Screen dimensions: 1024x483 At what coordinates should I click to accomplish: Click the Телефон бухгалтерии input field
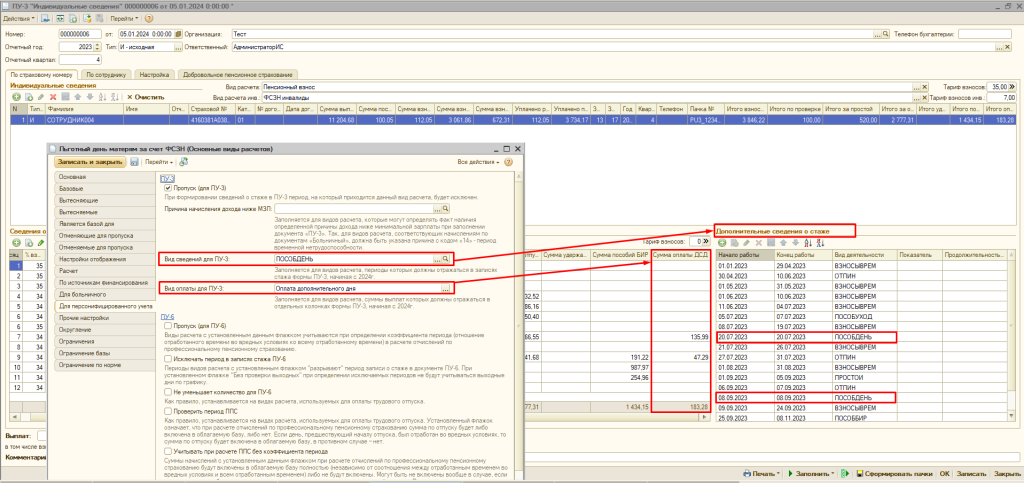tap(986, 33)
